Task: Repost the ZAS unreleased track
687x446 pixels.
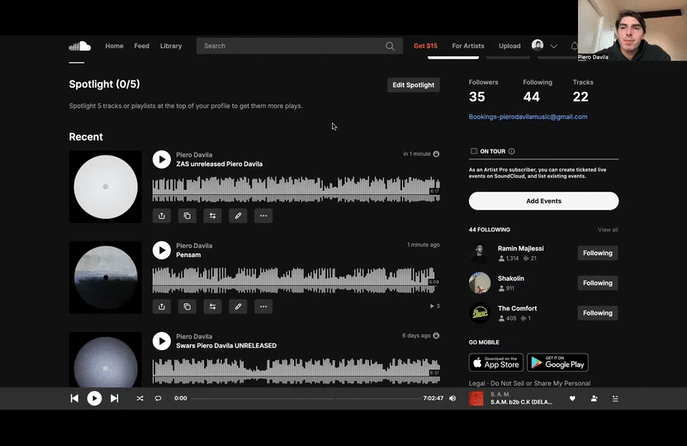Action: (212, 216)
